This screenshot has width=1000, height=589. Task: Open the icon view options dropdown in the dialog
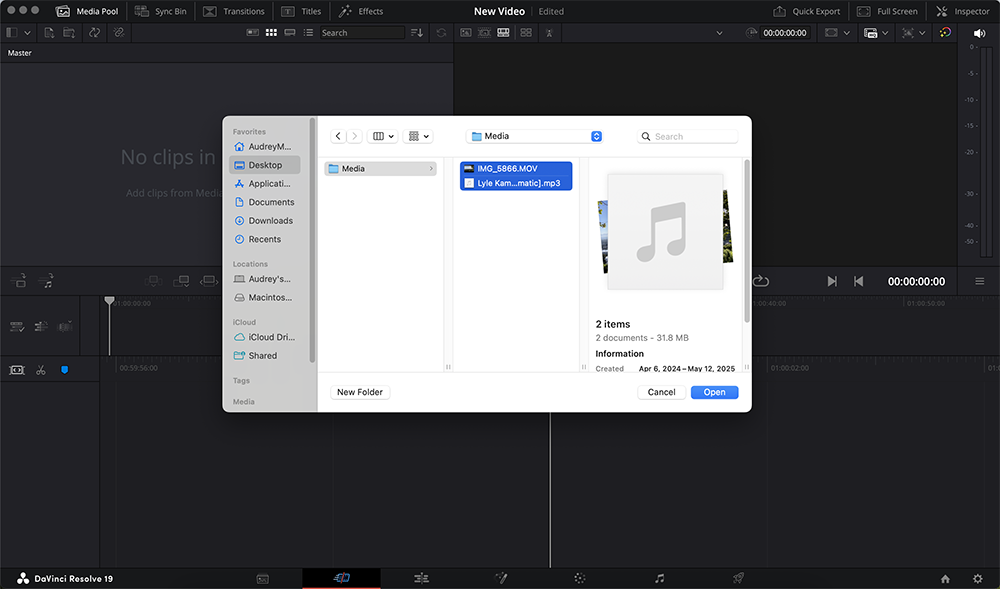pos(416,135)
